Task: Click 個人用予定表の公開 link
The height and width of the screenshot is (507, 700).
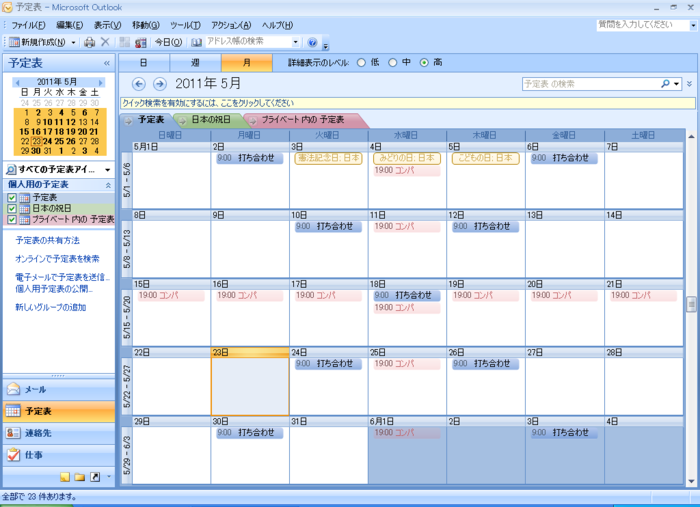Action: (54, 289)
